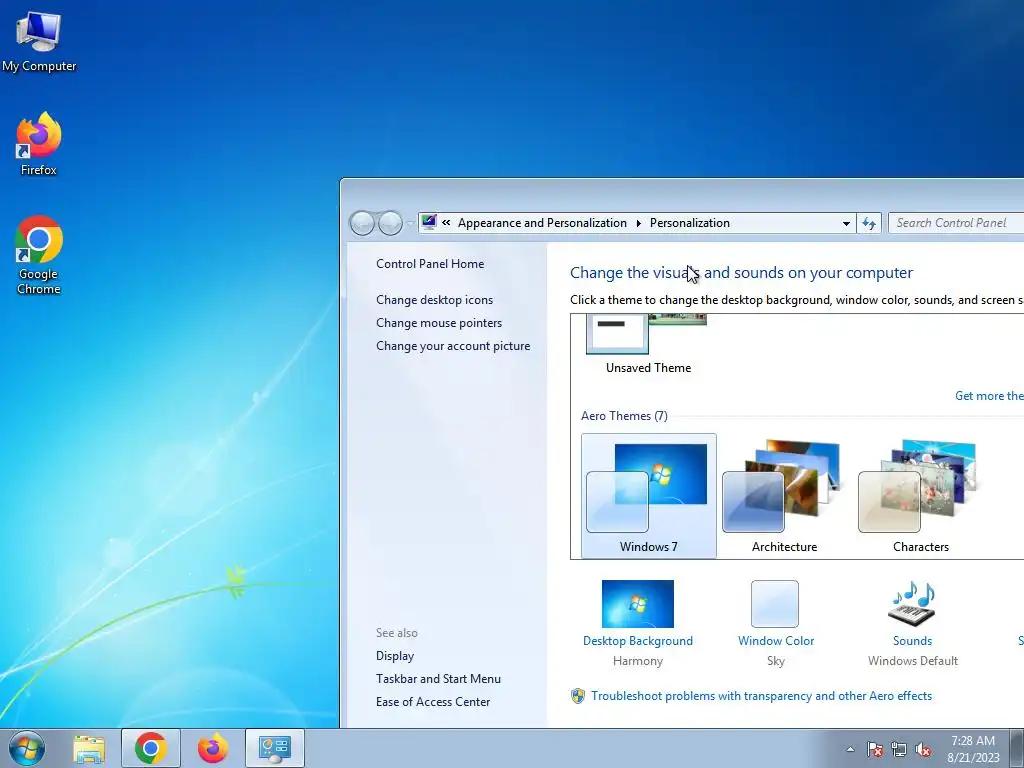Select the Characters theme
The width and height of the screenshot is (1024, 768).
(920, 496)
